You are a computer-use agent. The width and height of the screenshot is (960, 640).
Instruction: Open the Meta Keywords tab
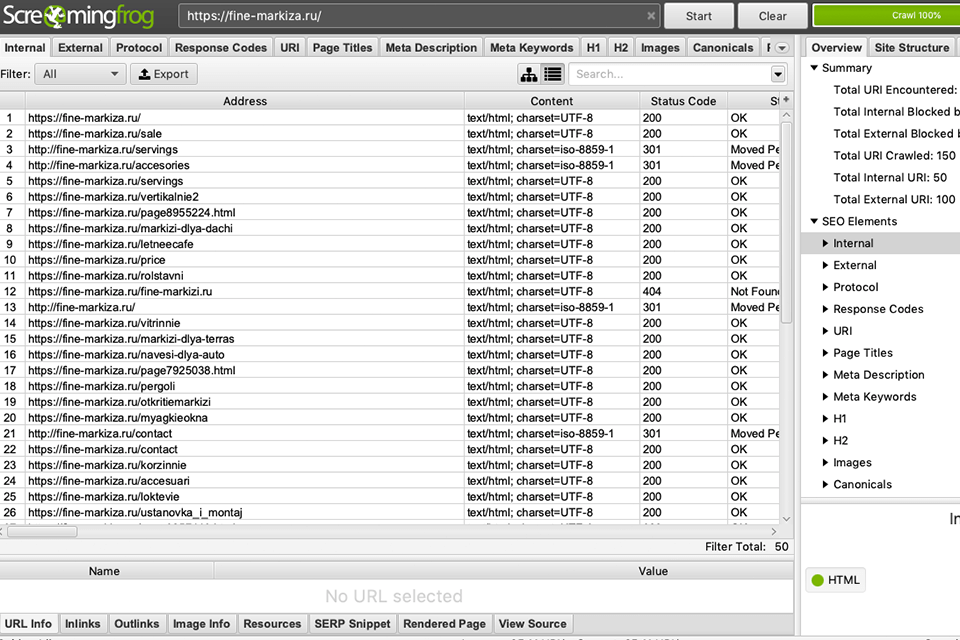pyautogui.click(x=531, y=48)
